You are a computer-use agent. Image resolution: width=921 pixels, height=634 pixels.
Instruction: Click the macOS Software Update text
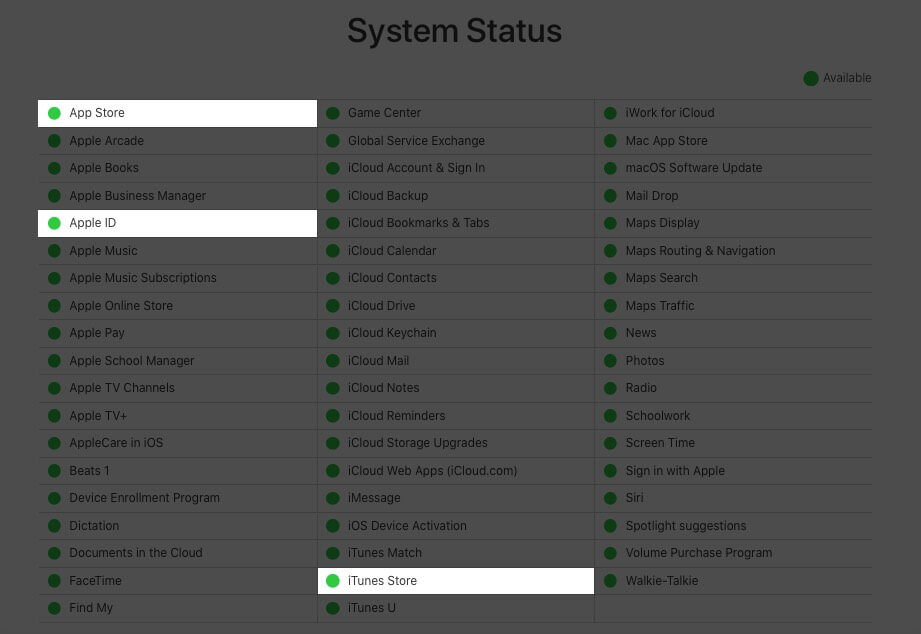point(694,168)
